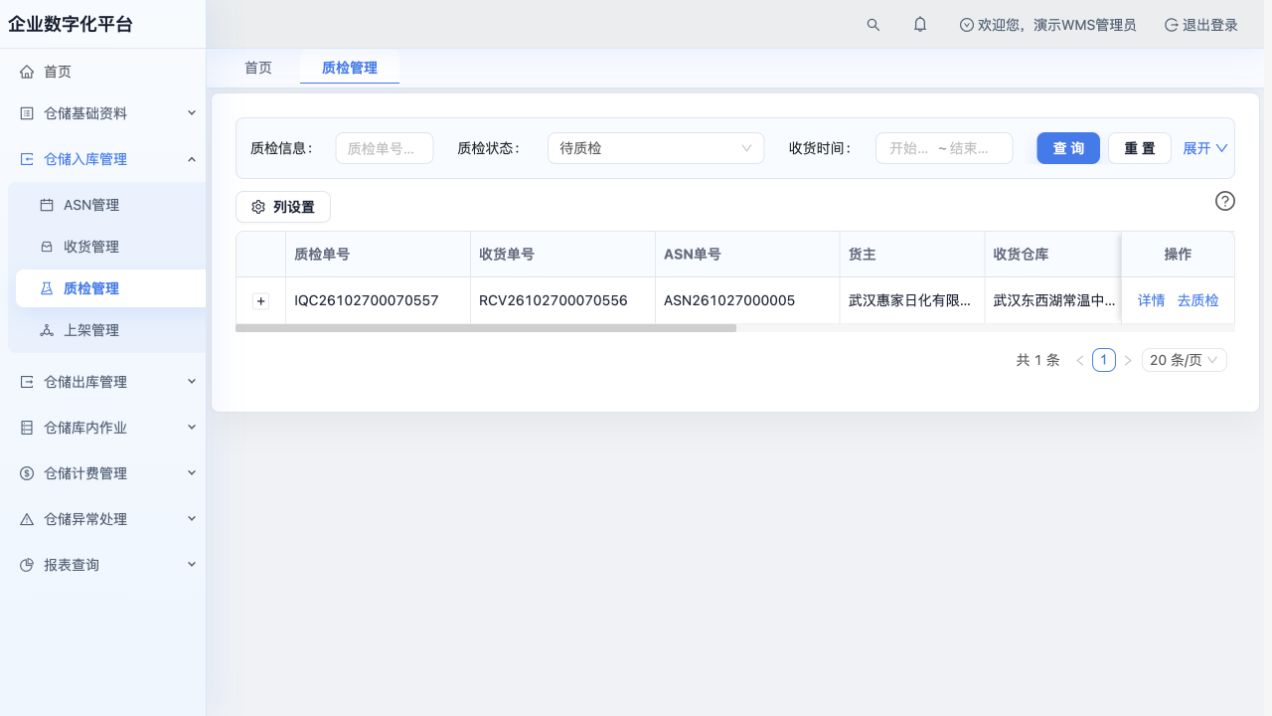Click the 货主 column header
Viewport: 1272px width, 716px height.
pyautogui.click(x=912, y=254)
